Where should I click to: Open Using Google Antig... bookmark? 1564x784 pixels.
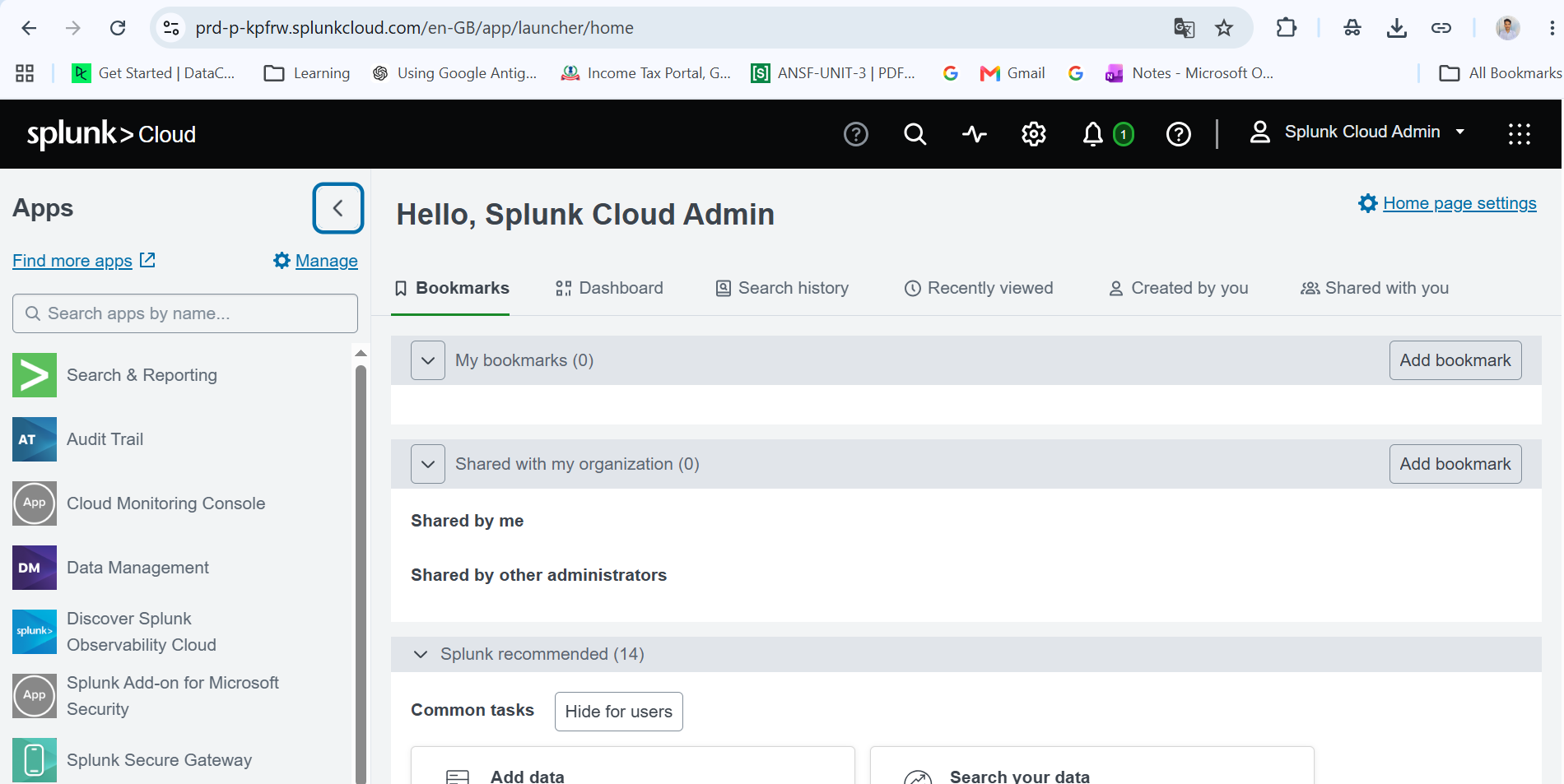coord(455,73)
